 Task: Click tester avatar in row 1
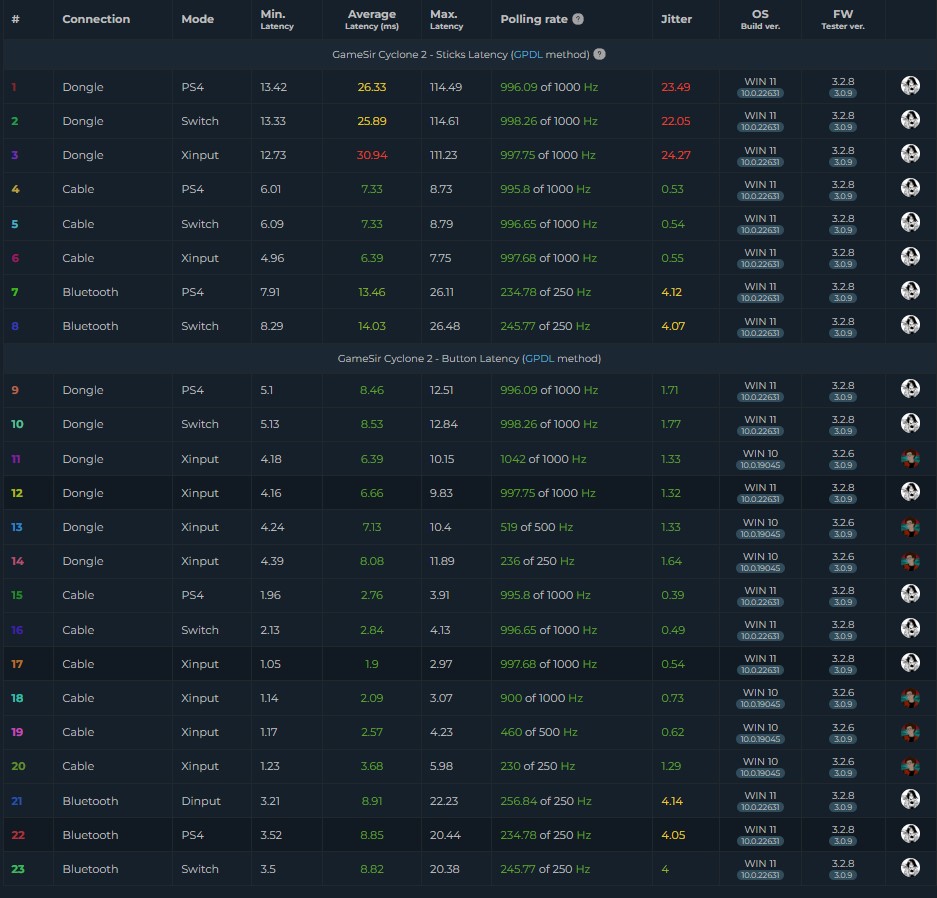[910, 85]
